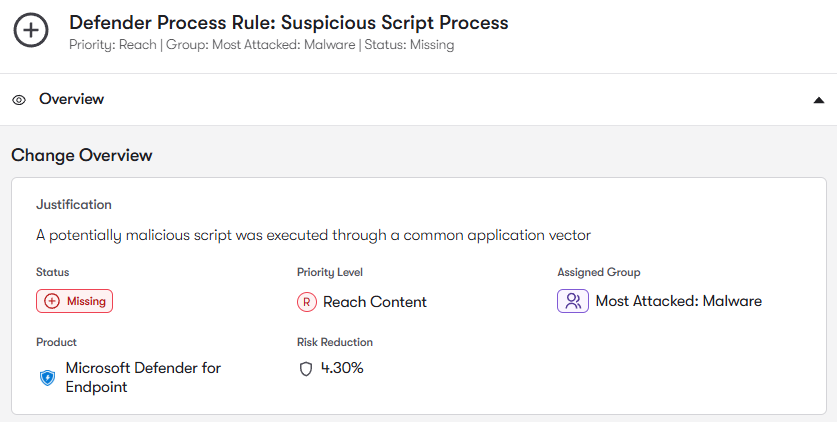Click the red Missing status badge
The image size is (837, 422).
(x=75, y=301)
